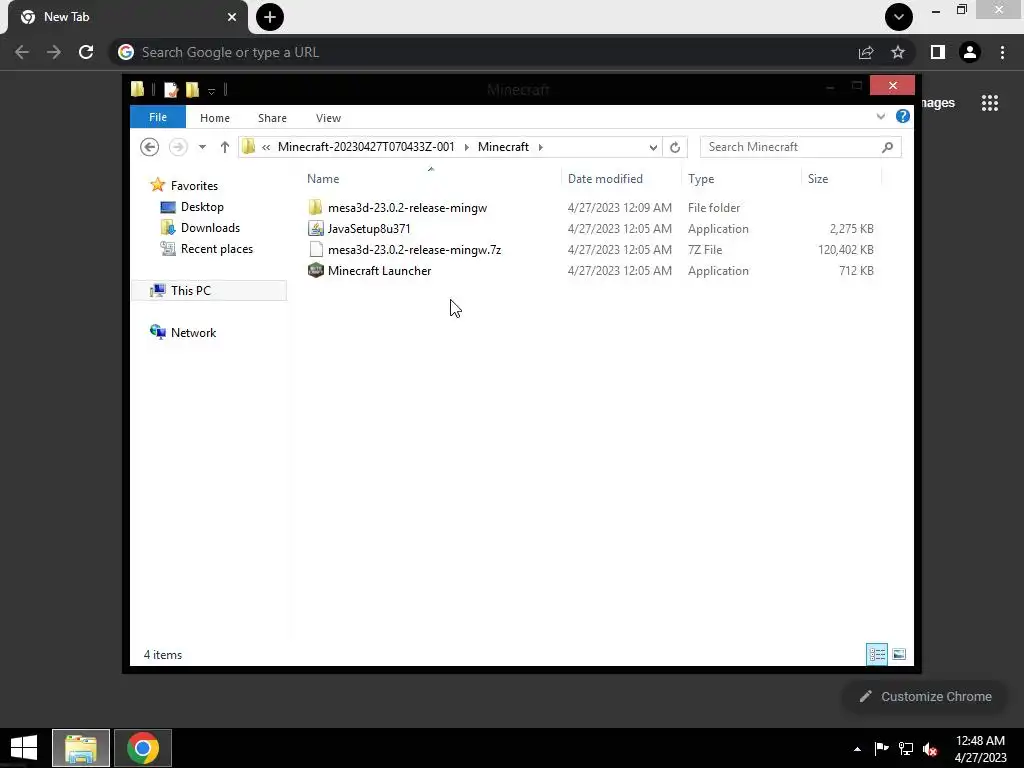Click the search magnifier in Explorer
The width and height of the screenshot is (1024, 768).
(887, 147)
